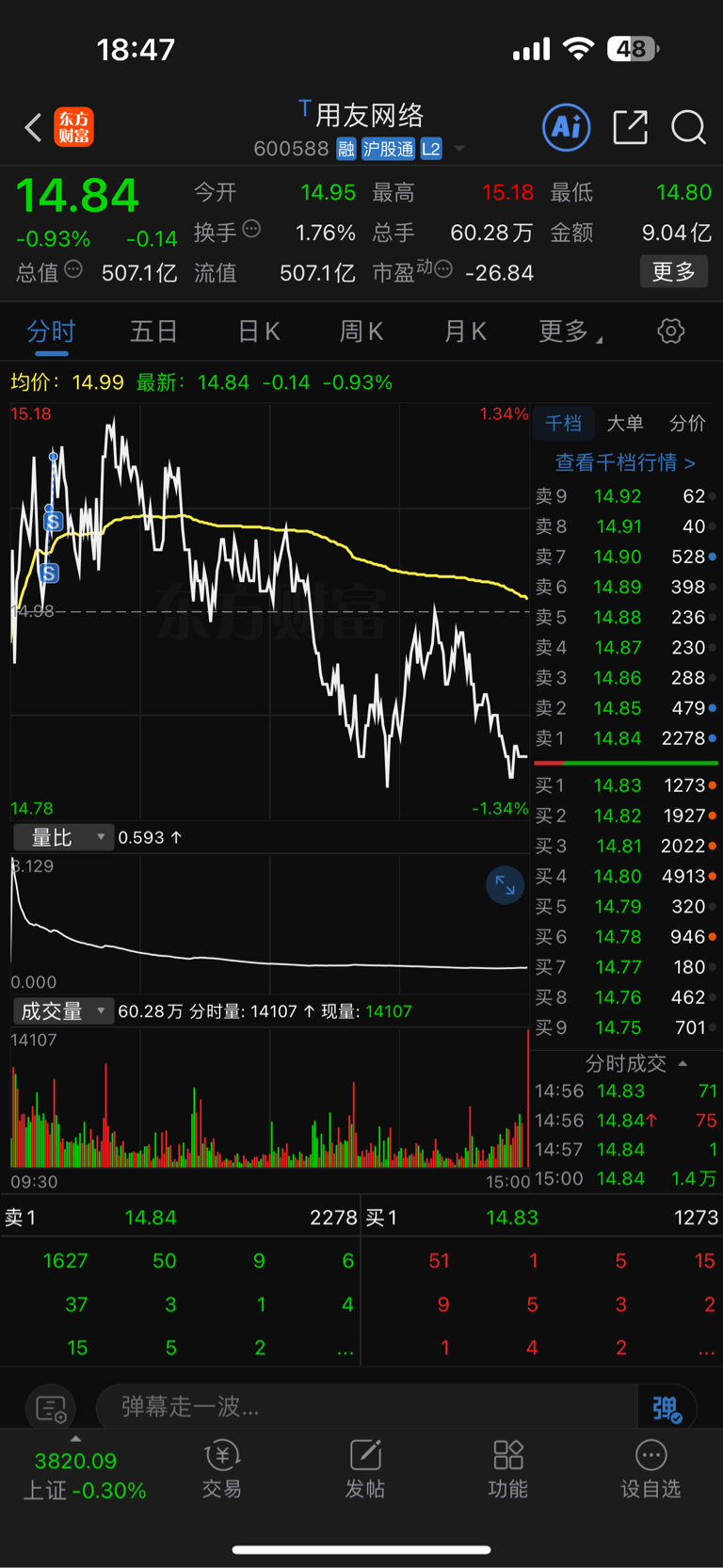723x1568 pixels.
Task: Open 交易 trade icon
Action: click(222, 1469)
